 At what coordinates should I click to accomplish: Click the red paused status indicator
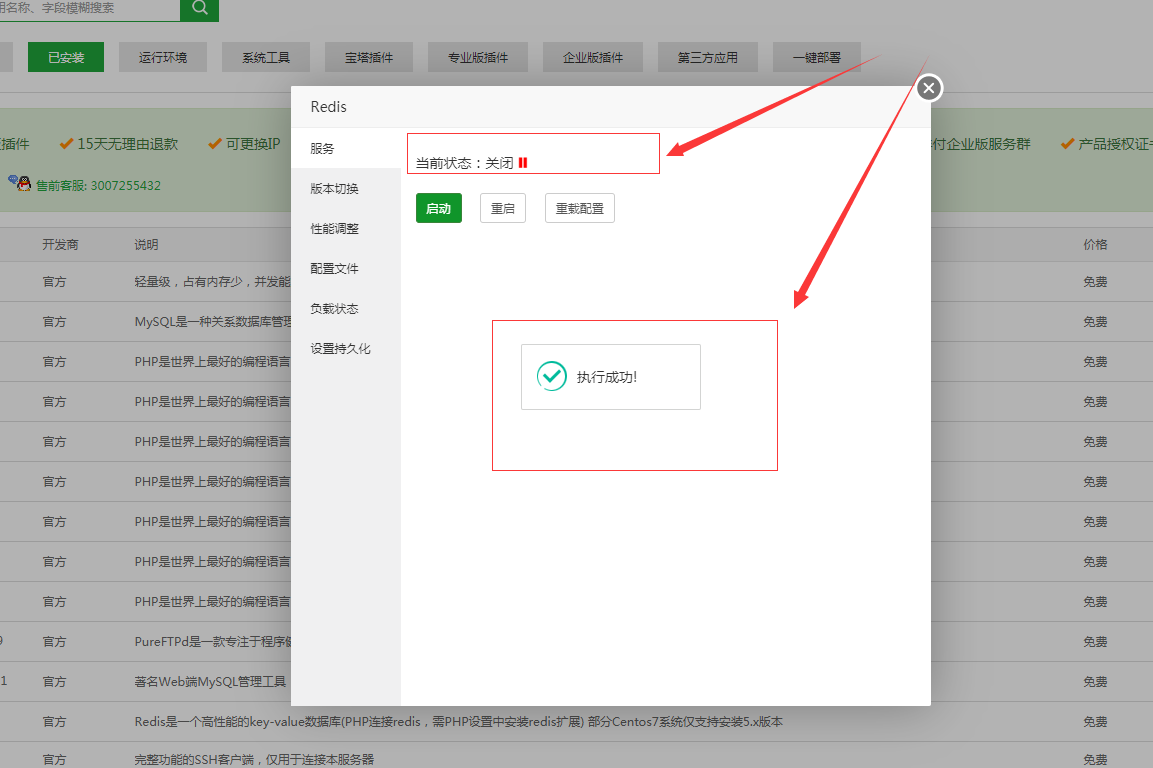click(523, 163)
